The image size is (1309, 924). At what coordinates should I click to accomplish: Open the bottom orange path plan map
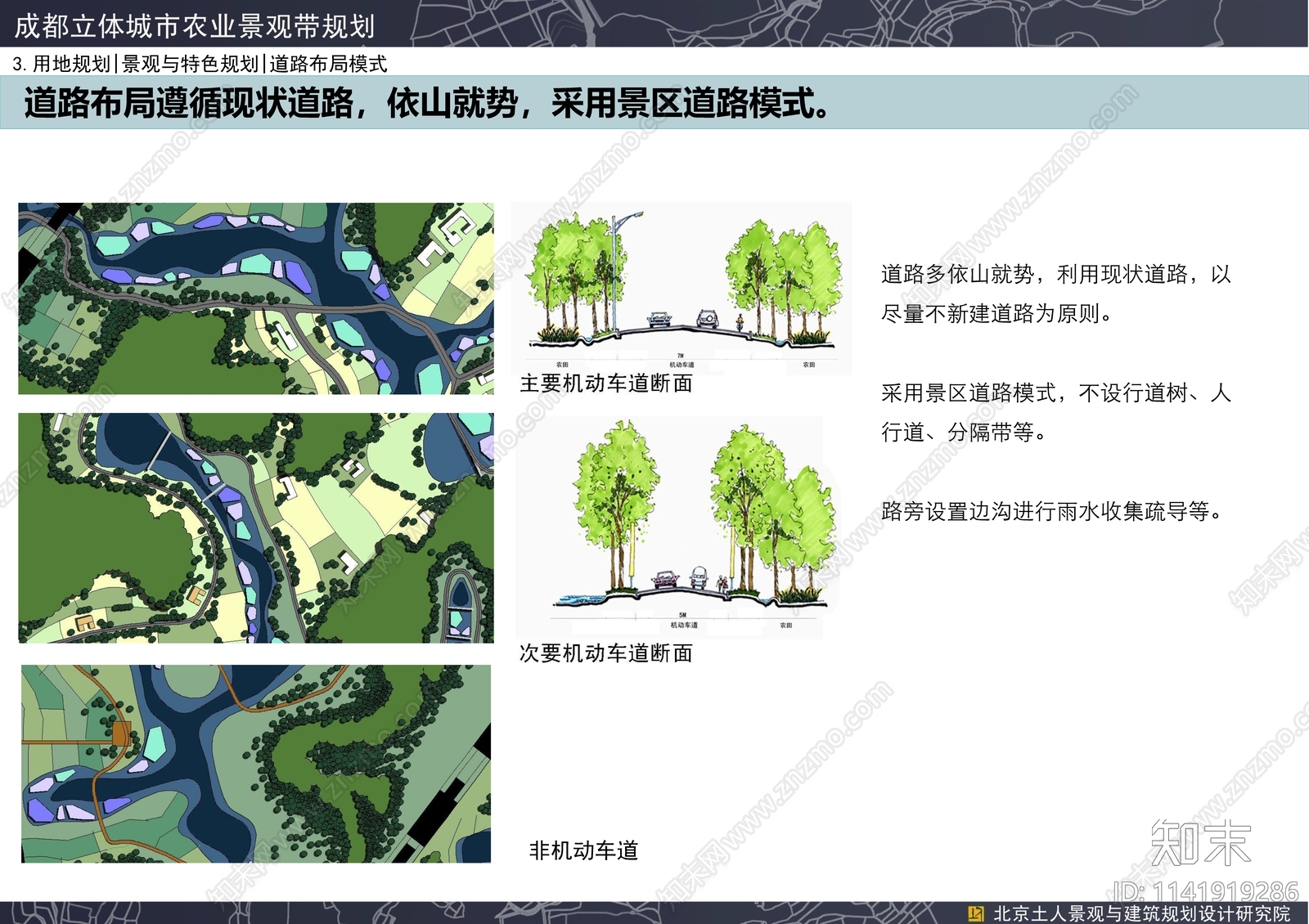(x=256, y=764)
